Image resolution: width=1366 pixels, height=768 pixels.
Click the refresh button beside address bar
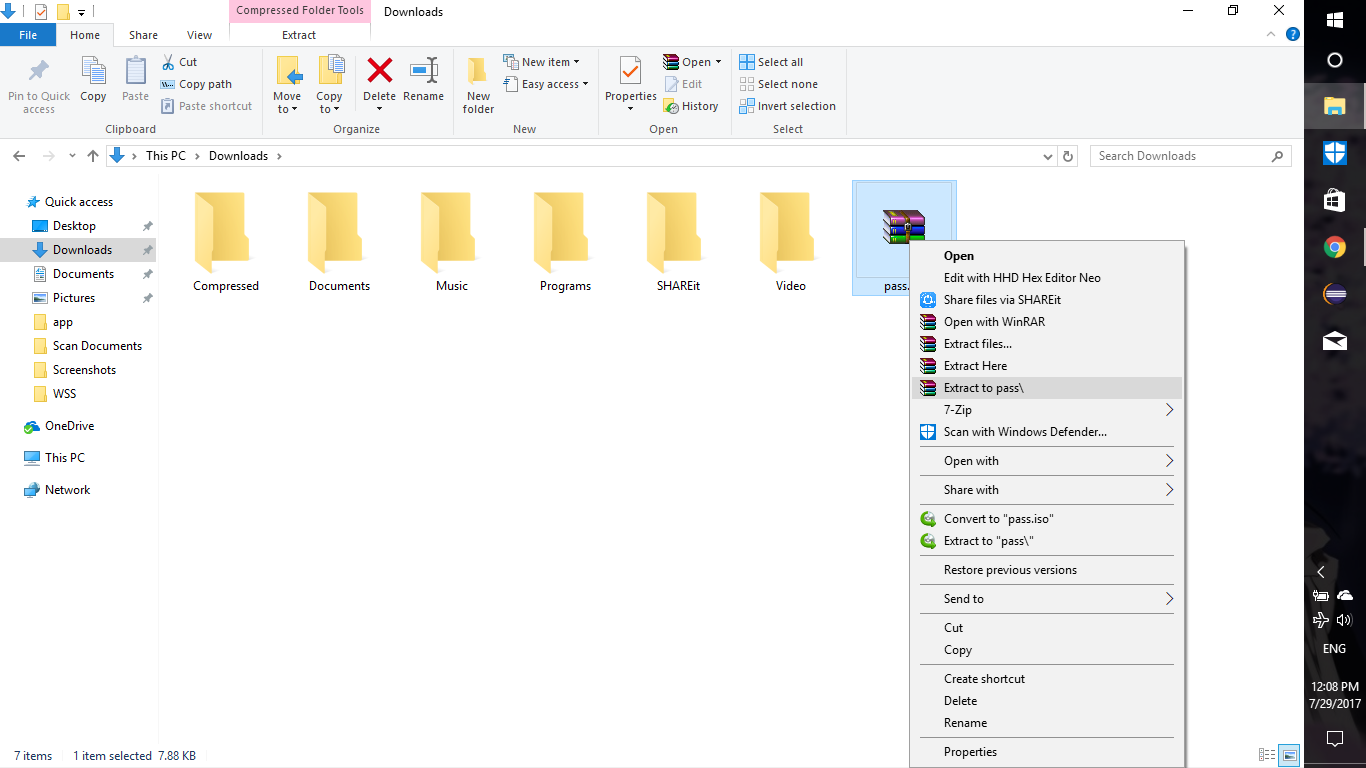1068,156
